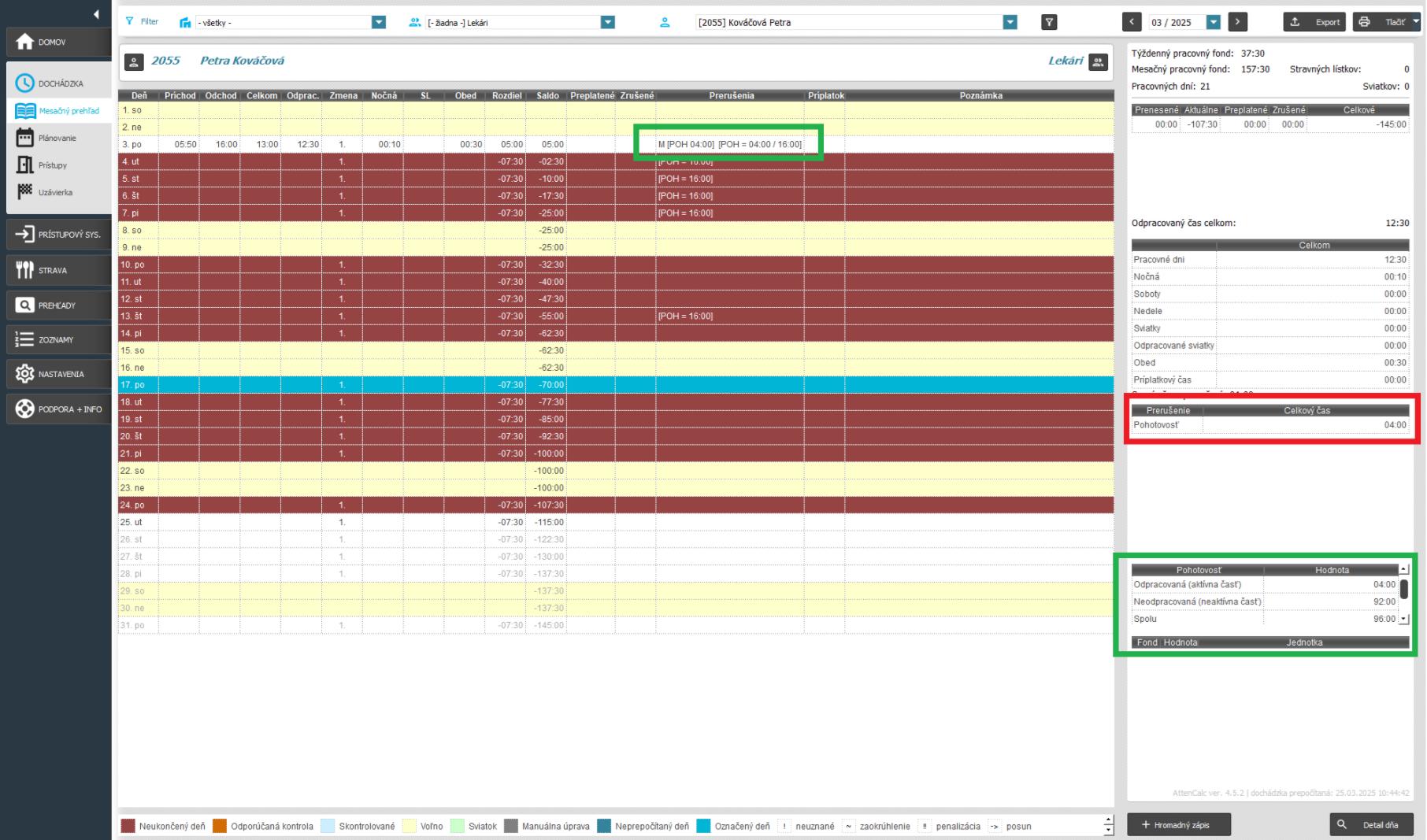Click the Plánovanie calendar icon
The width and height of the screenshot is (1427, 840).
[x=25, y=138]
